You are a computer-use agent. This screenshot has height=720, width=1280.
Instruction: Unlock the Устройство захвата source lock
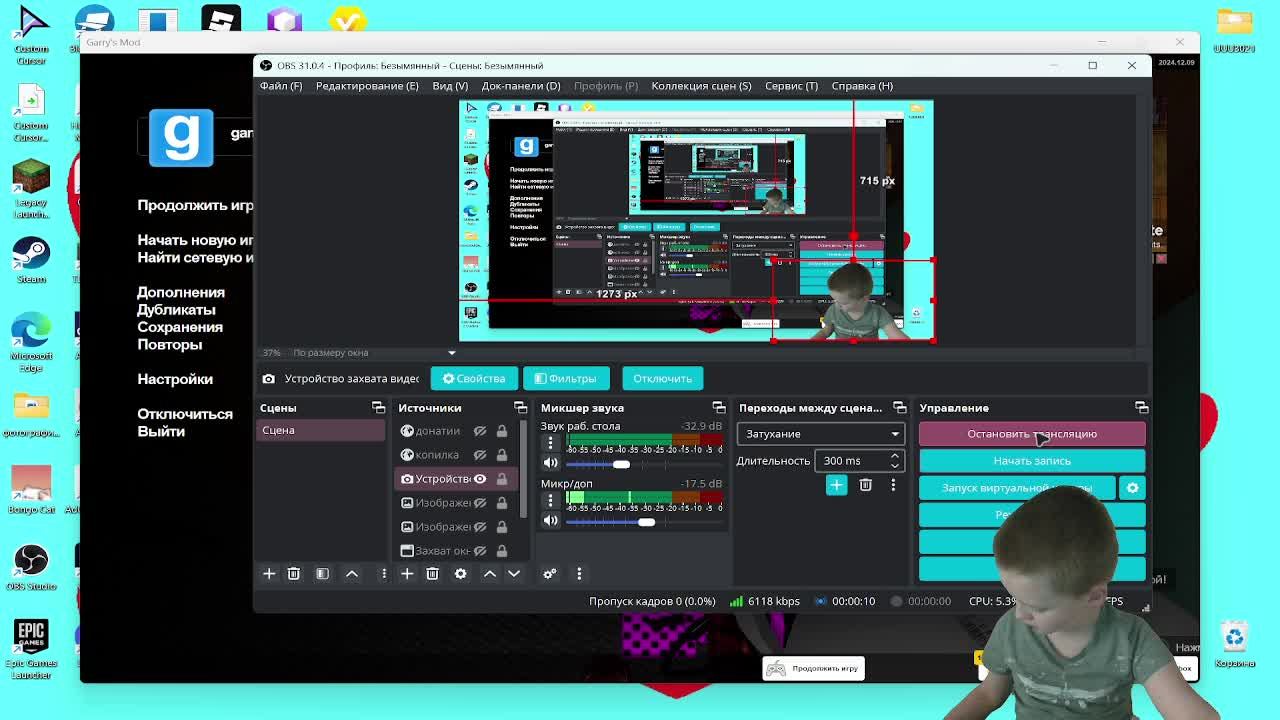click(x=502, y=479)
